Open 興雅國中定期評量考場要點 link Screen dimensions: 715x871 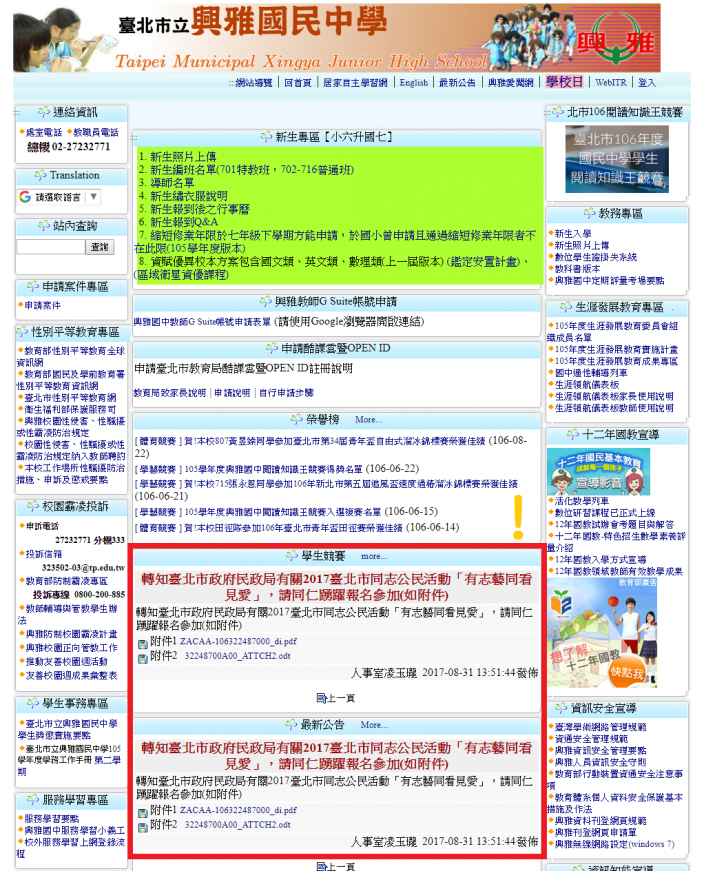(609, 281)
